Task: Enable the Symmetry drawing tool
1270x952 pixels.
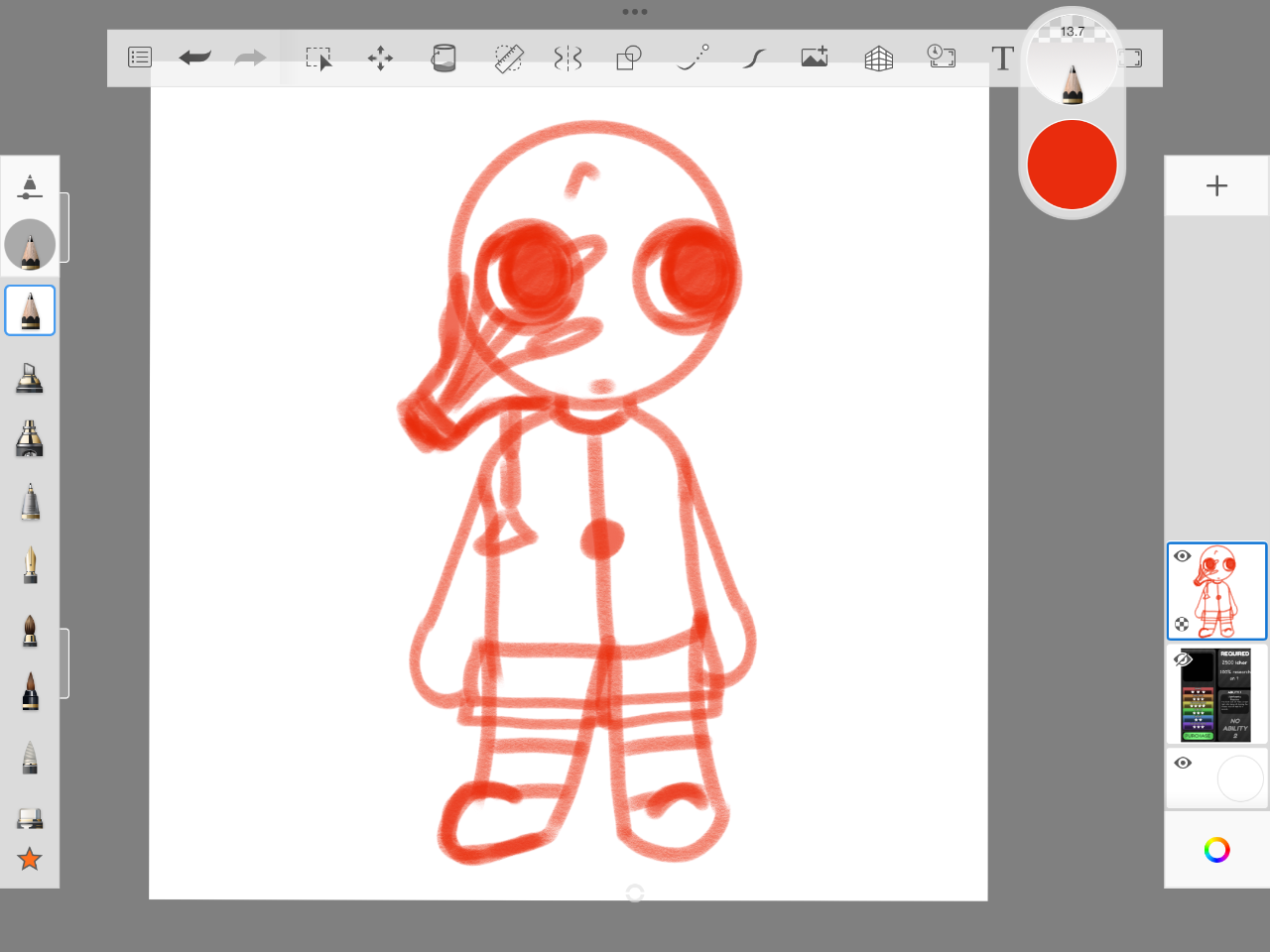Action: (568, 59)
